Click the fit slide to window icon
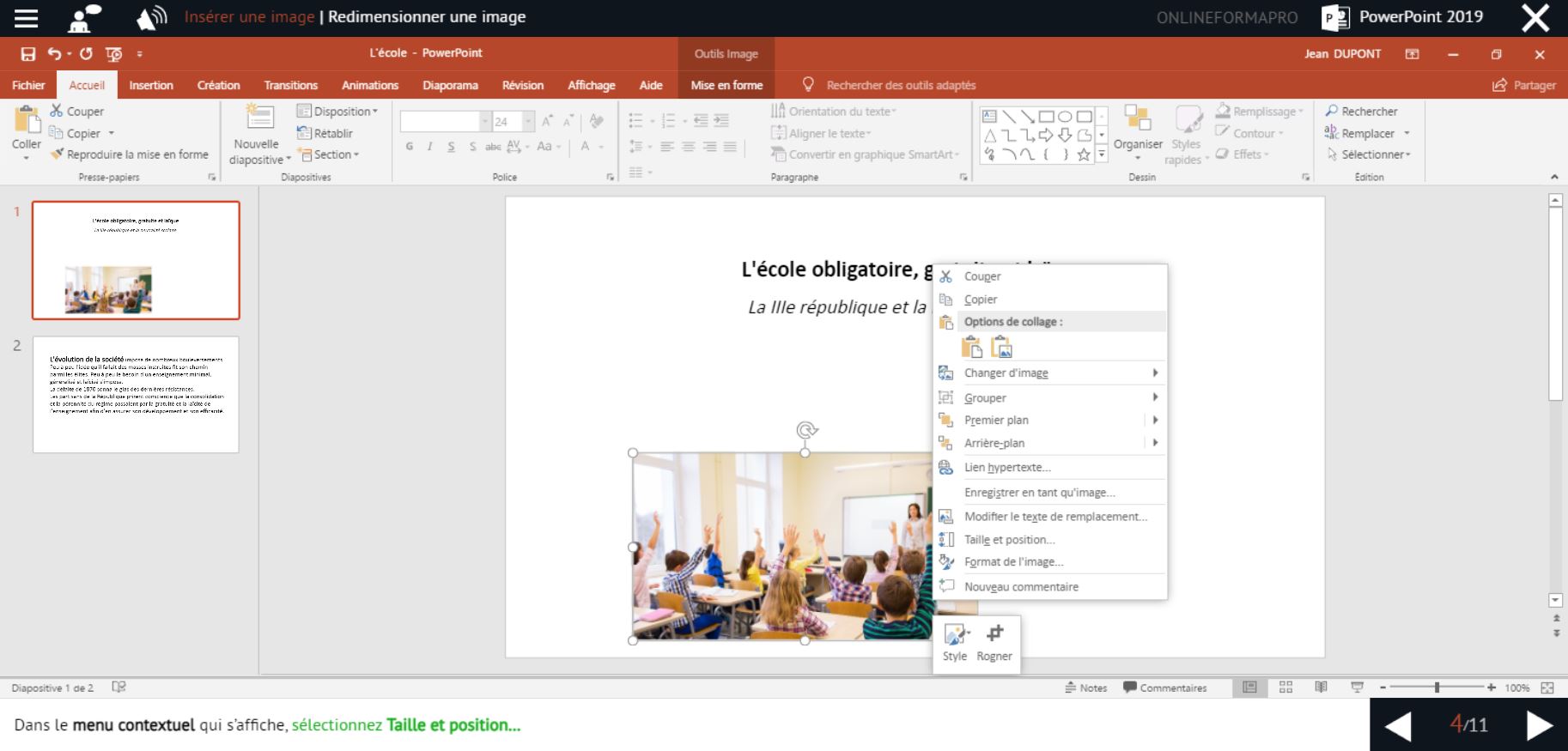Image resolution: width=1568 pixels, height=751 pixels. [1547, 687]
